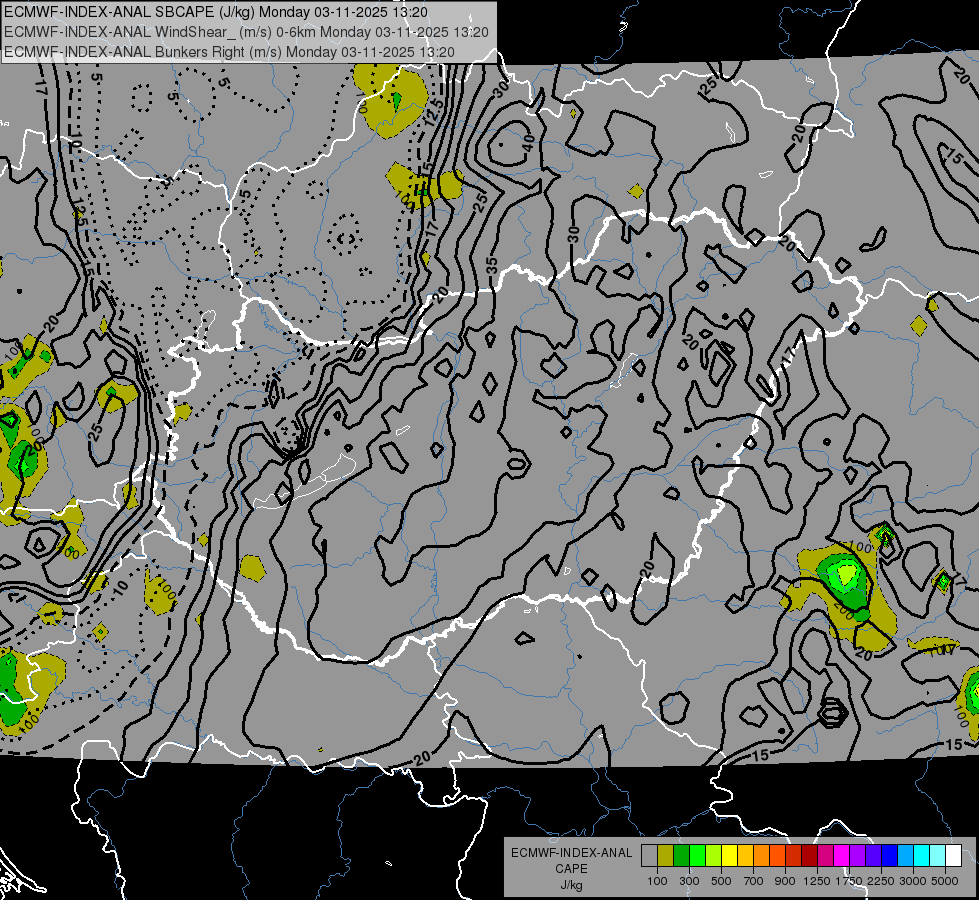
Task: Click the 15 contour label at lower right
Action: 953,744
